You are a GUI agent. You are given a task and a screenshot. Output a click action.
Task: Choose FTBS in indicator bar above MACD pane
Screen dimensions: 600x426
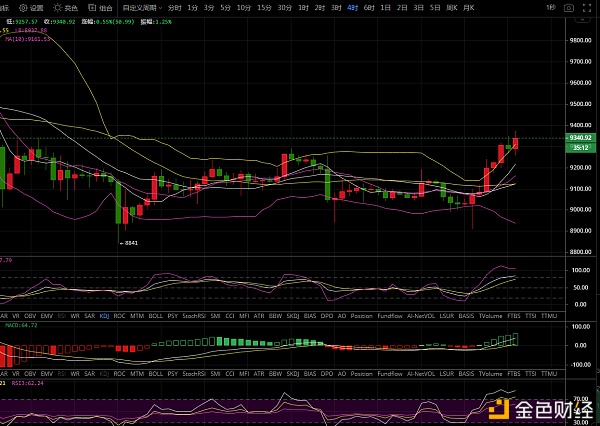514,316
